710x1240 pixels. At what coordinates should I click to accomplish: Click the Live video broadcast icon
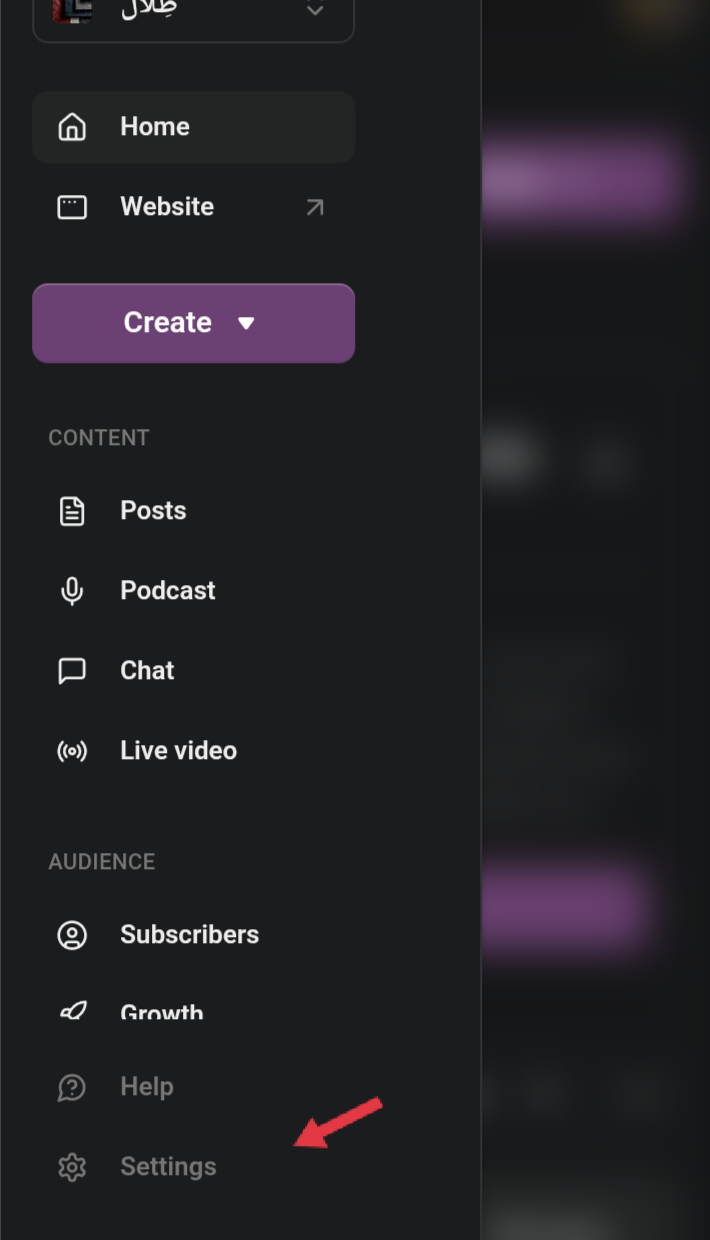72,751
